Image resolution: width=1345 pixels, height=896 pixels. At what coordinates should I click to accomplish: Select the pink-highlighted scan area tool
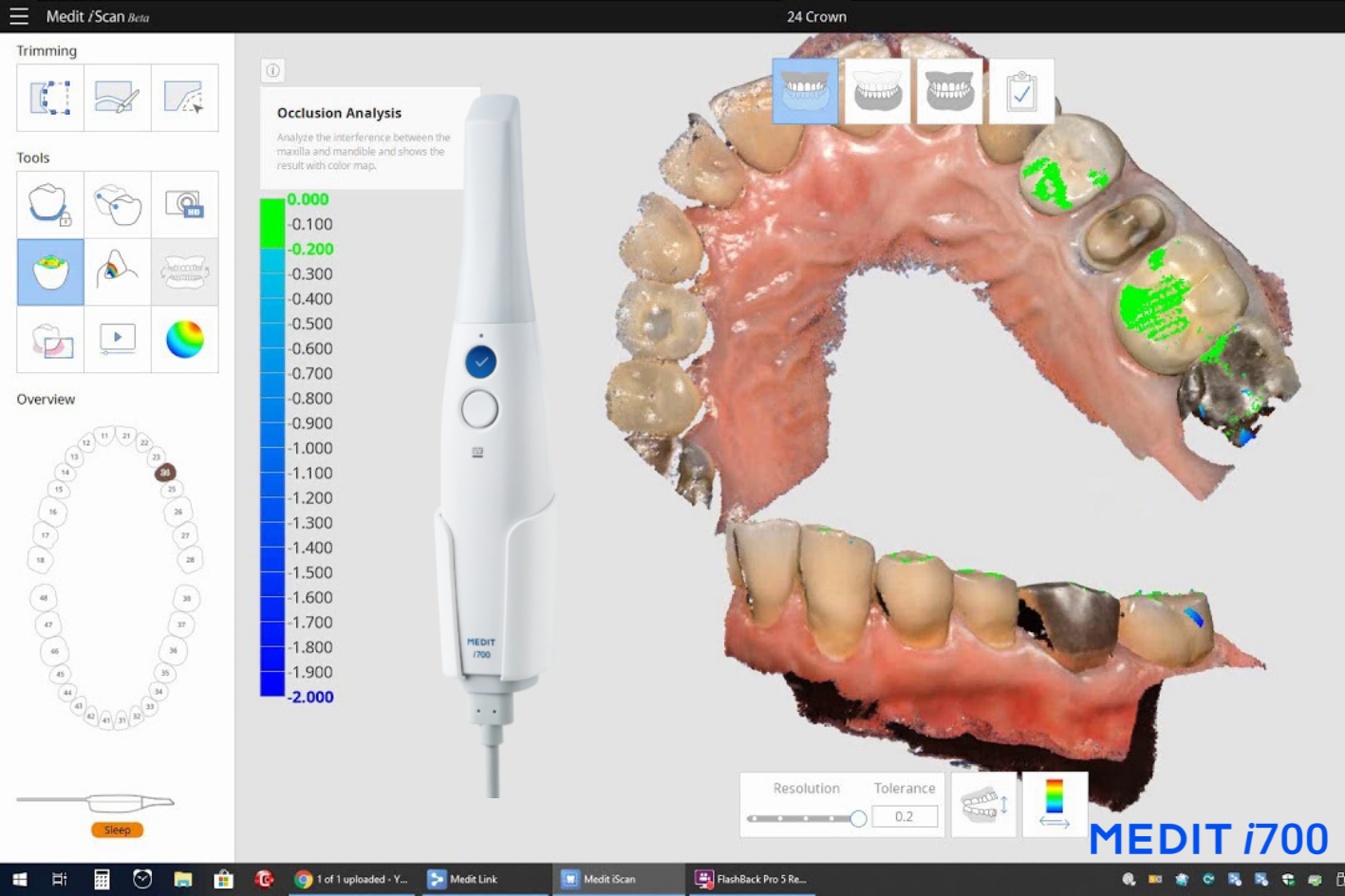tap(50, 339)
